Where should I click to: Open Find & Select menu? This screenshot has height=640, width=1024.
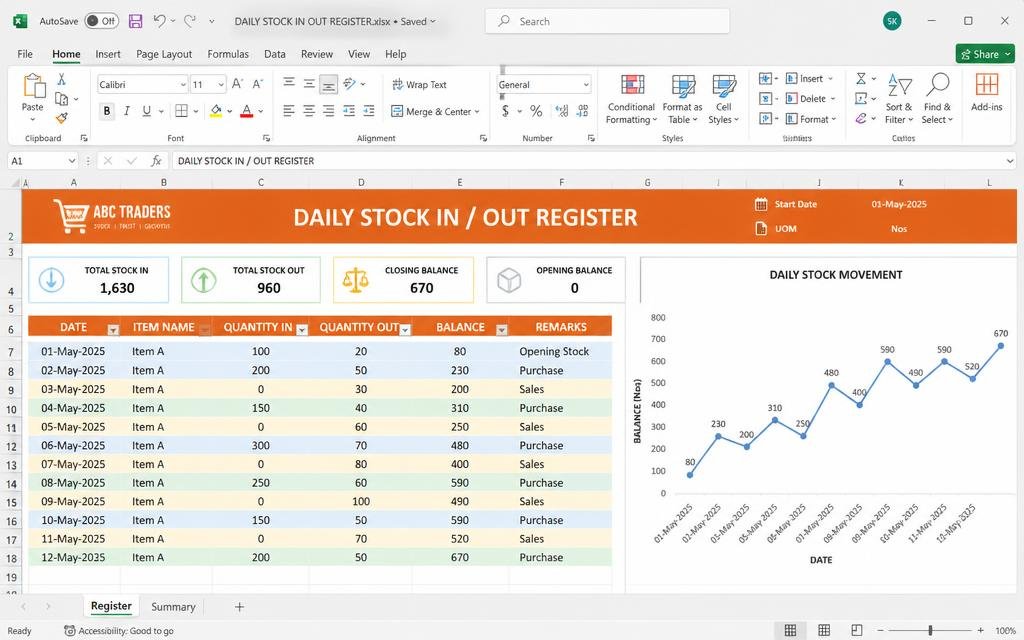click(937, 99)
